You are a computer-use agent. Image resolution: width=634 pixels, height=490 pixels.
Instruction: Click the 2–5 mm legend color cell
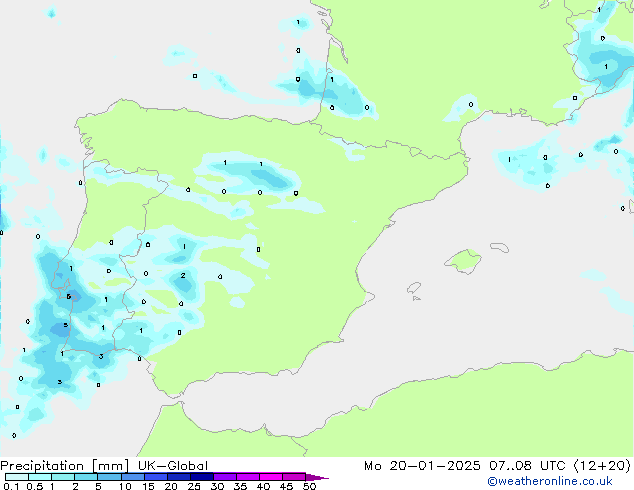[86, 477]
